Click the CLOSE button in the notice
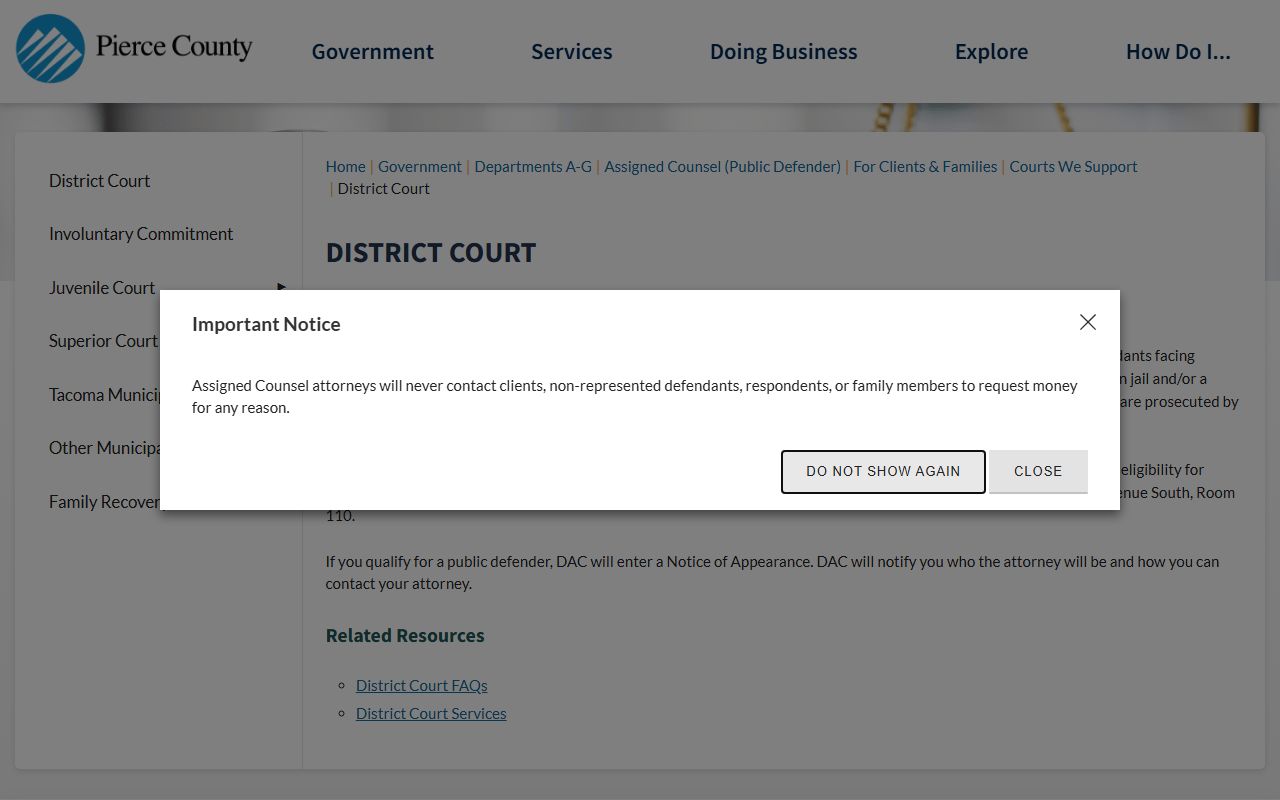Screen dimensions: 1280x800 click(x=1038, y=471)
